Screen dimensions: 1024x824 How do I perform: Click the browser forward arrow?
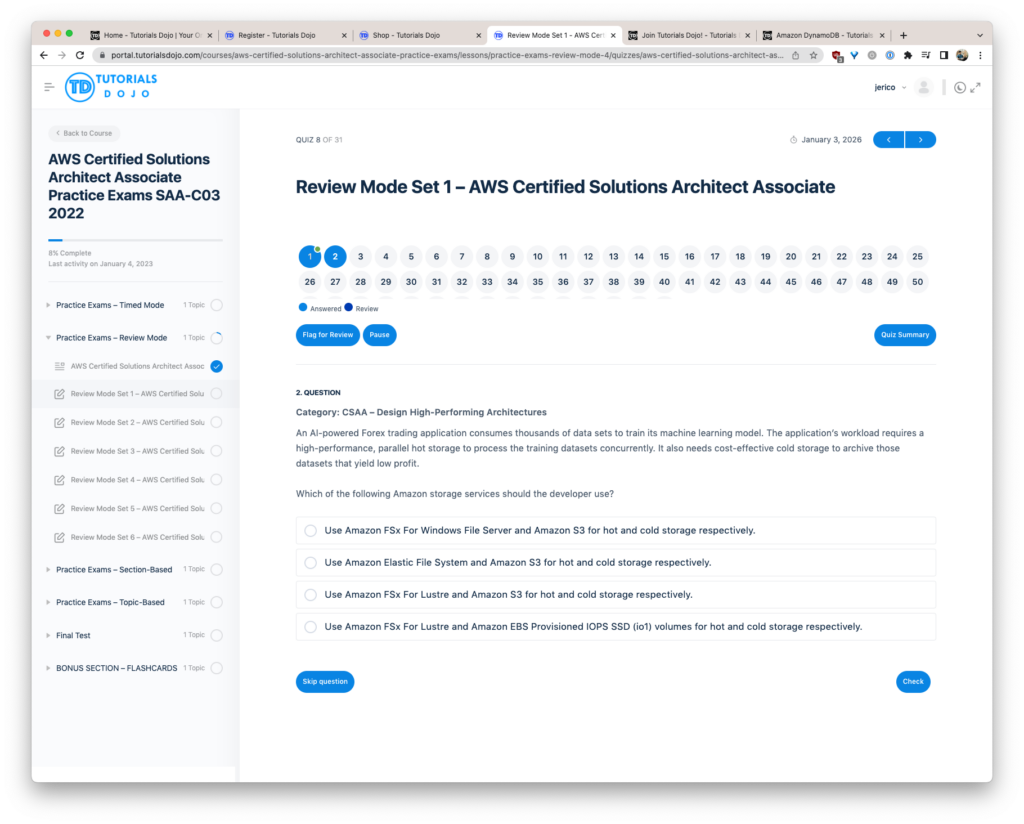[62, 55]
